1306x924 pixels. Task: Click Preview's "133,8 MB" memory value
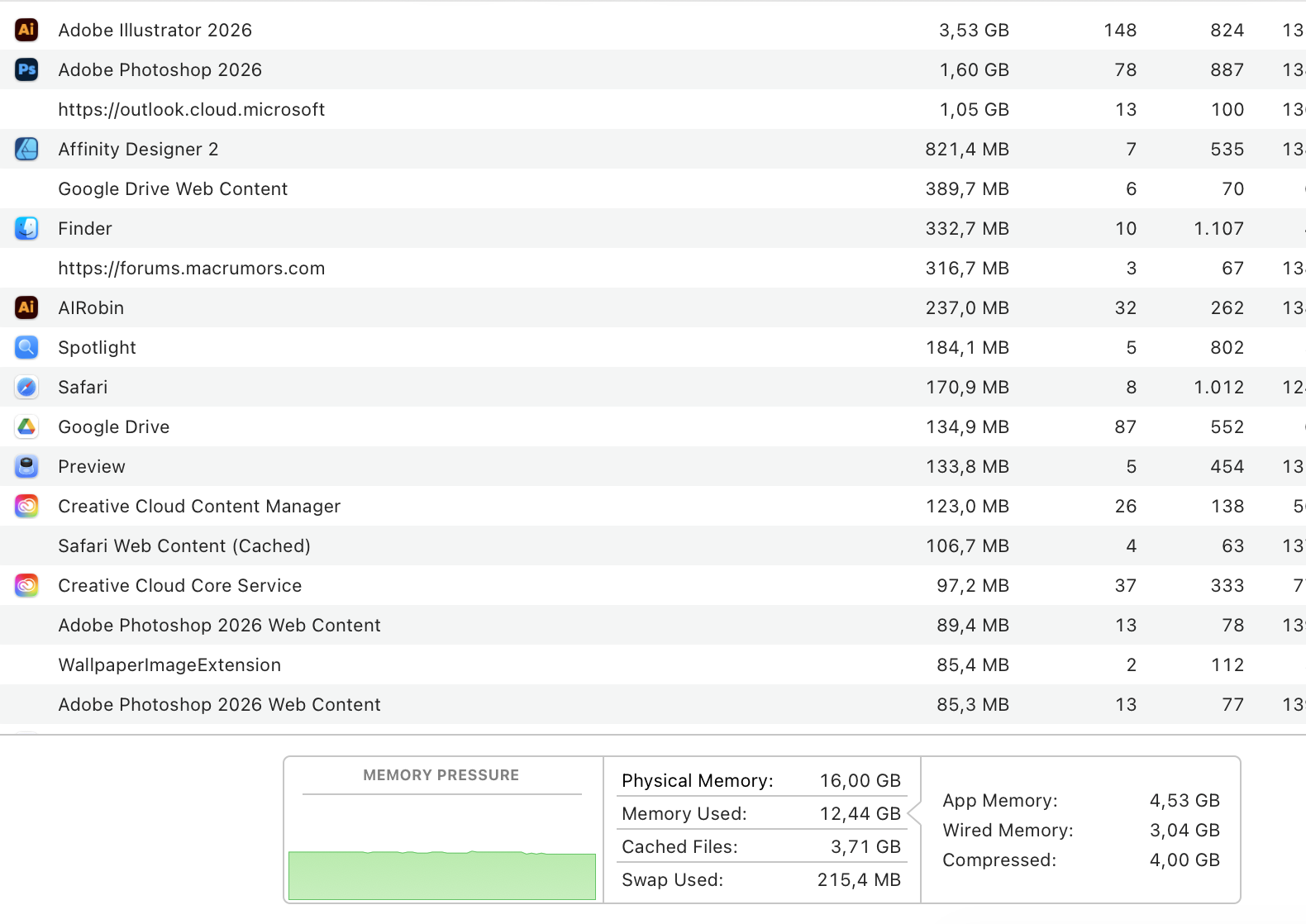tap(967, 466)
